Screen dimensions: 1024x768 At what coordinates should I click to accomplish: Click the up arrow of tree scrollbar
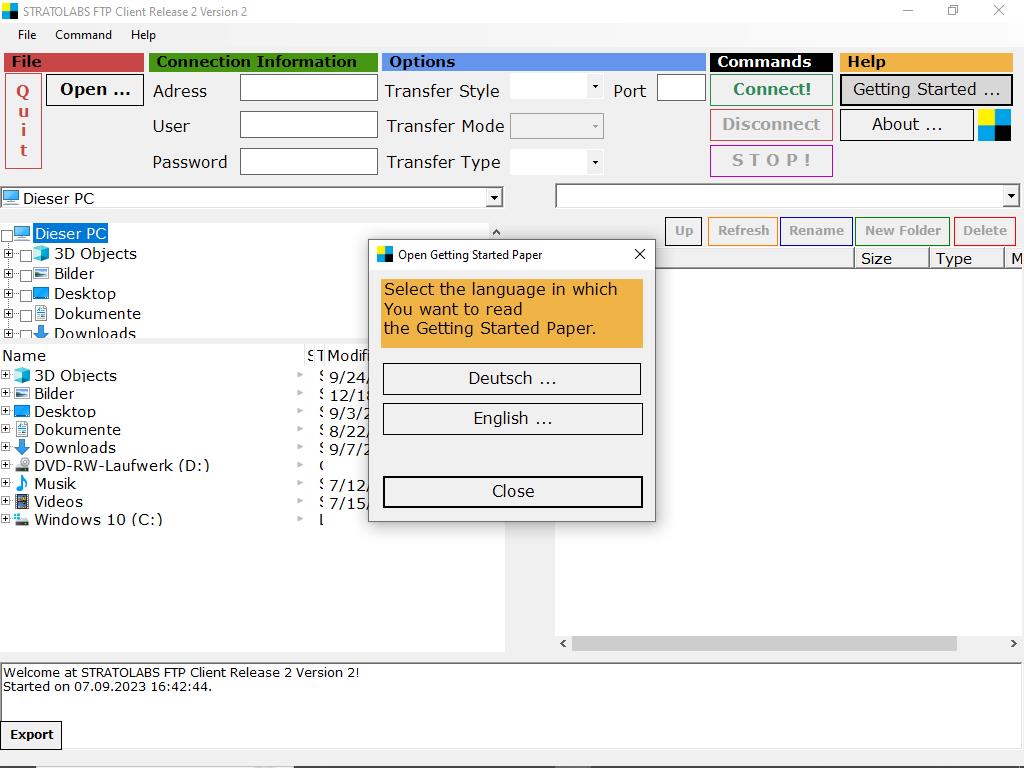coord(496,232)
